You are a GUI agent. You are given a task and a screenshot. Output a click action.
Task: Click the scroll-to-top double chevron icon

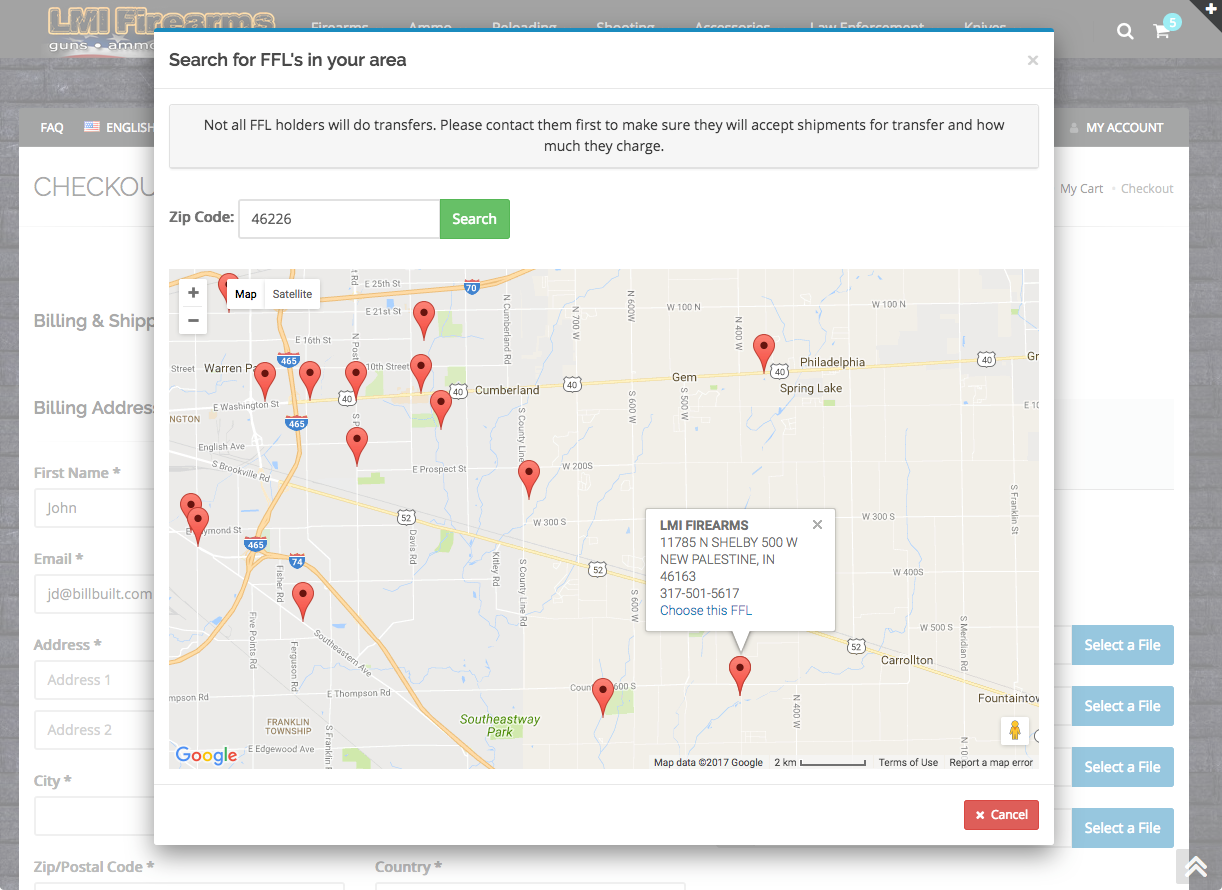(1196, 866)
